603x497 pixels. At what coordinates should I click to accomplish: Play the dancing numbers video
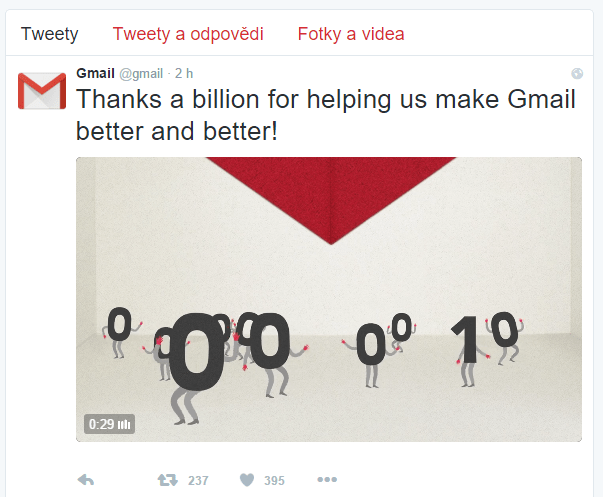(329, 299)
